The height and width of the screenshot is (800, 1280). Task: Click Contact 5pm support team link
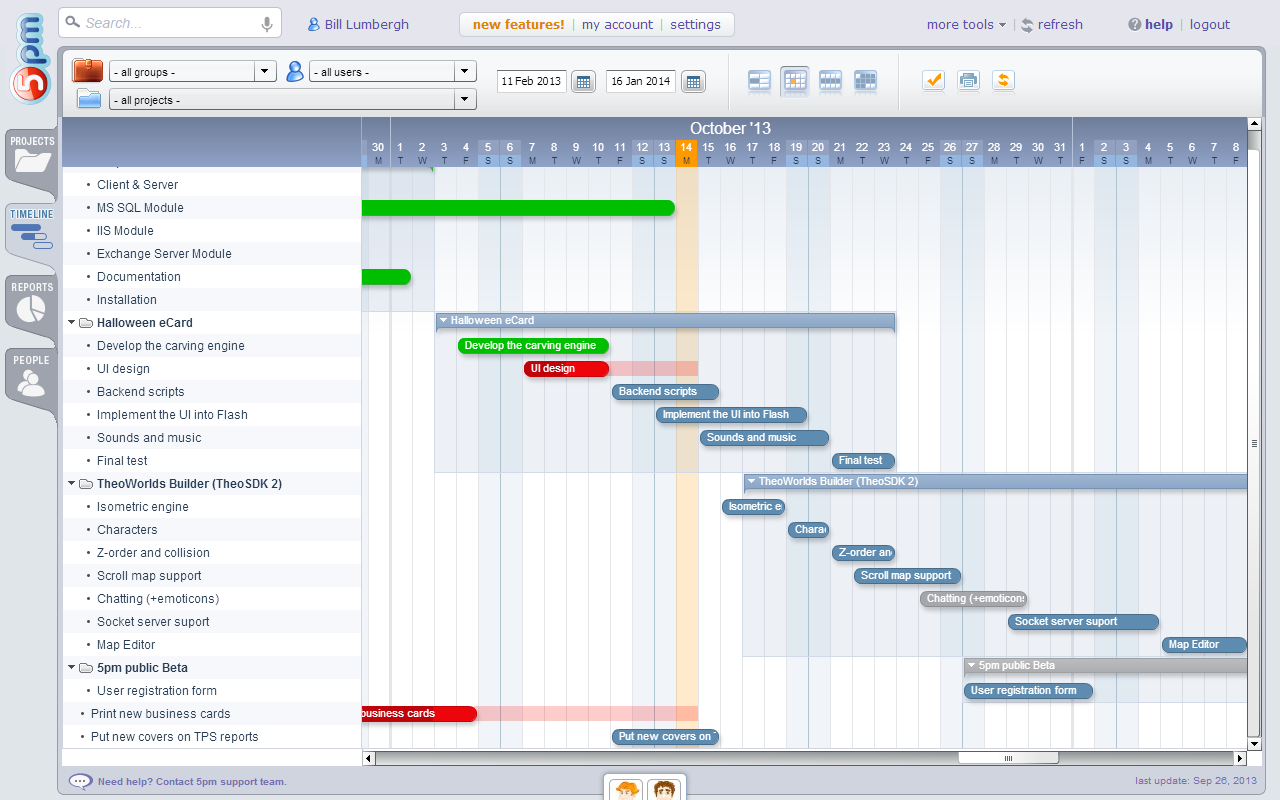coord(221,782)
